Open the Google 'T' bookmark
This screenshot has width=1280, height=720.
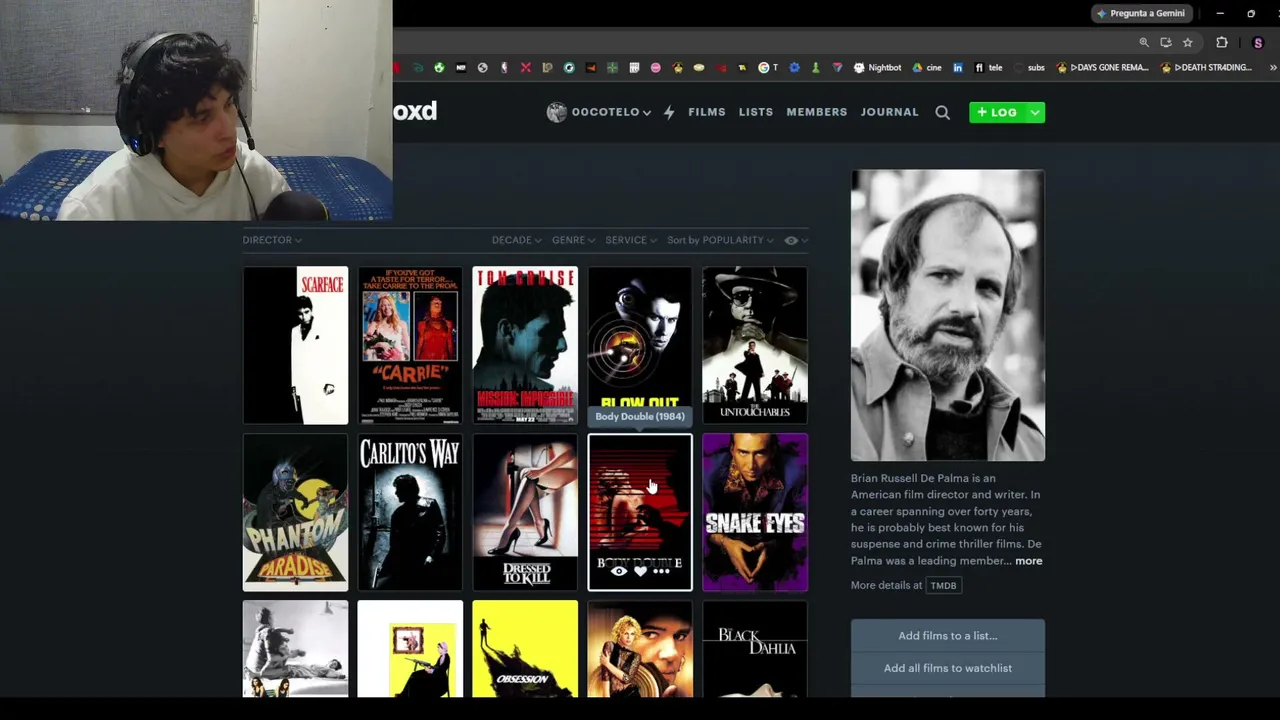(x=768, y=68)
